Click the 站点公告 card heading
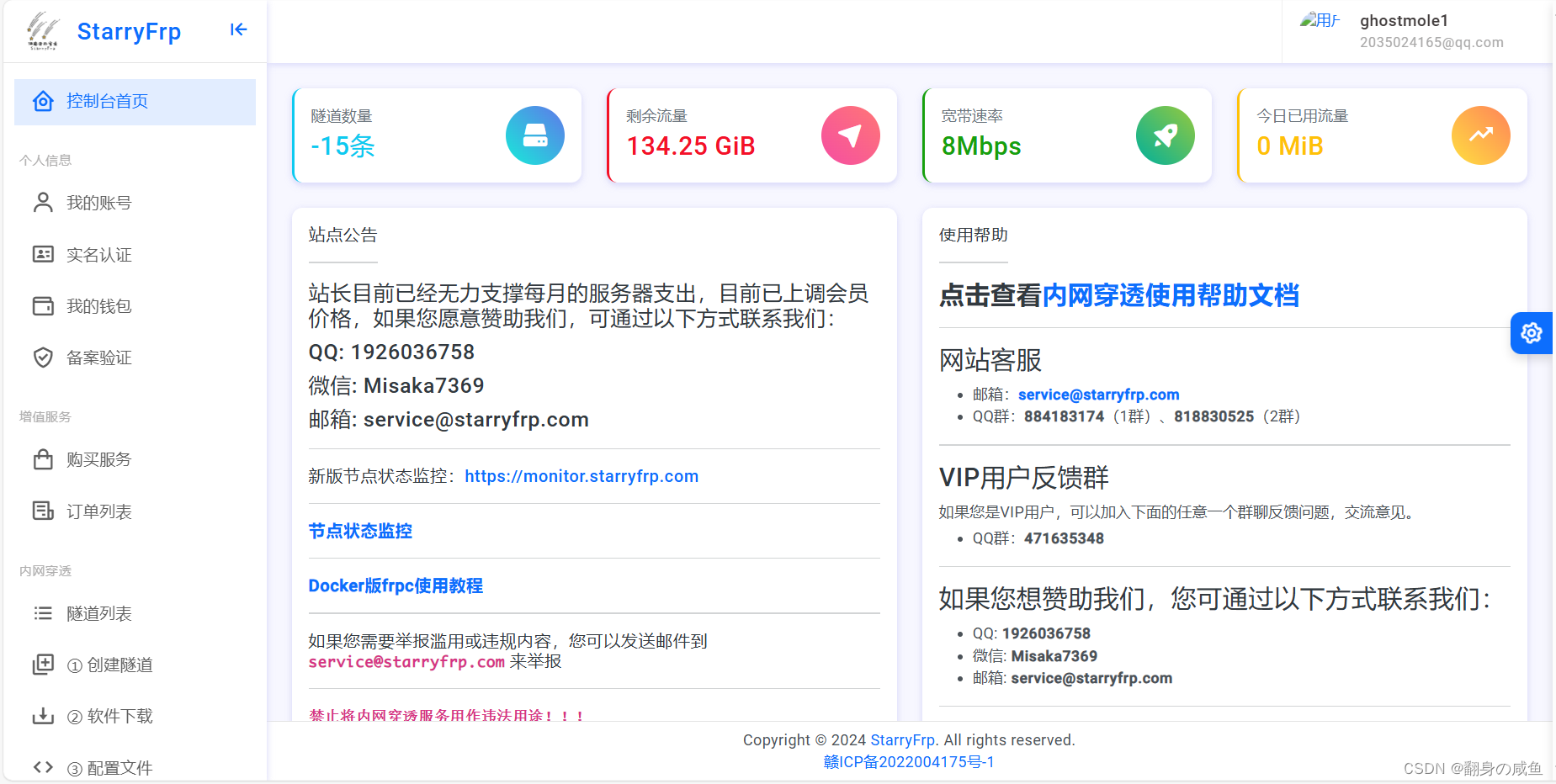Viewport: 1556px width, 784px height. tap(343, 235)
